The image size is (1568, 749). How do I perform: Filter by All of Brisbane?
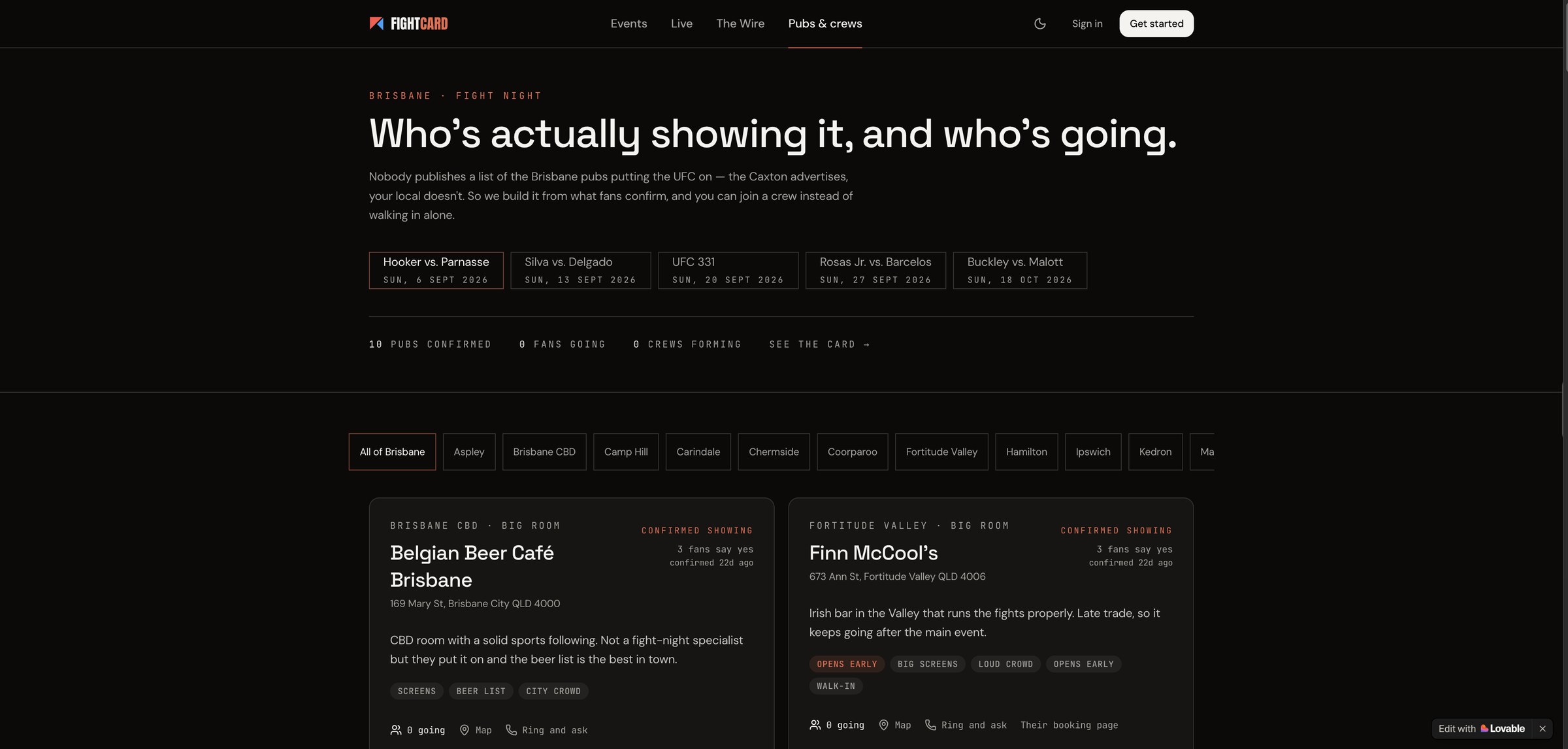coord(392,452)
